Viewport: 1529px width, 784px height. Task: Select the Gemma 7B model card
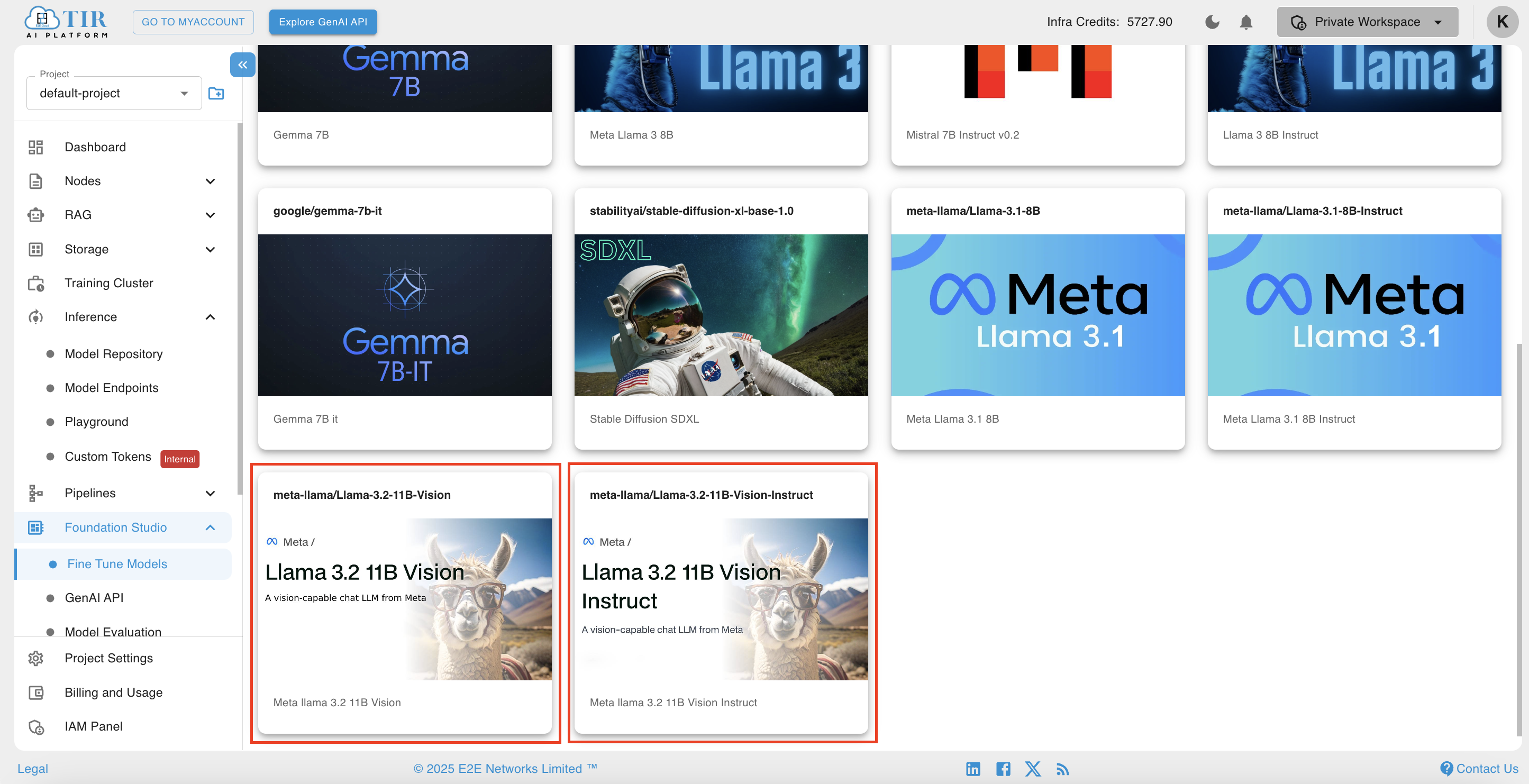click(x=405, y=105)
